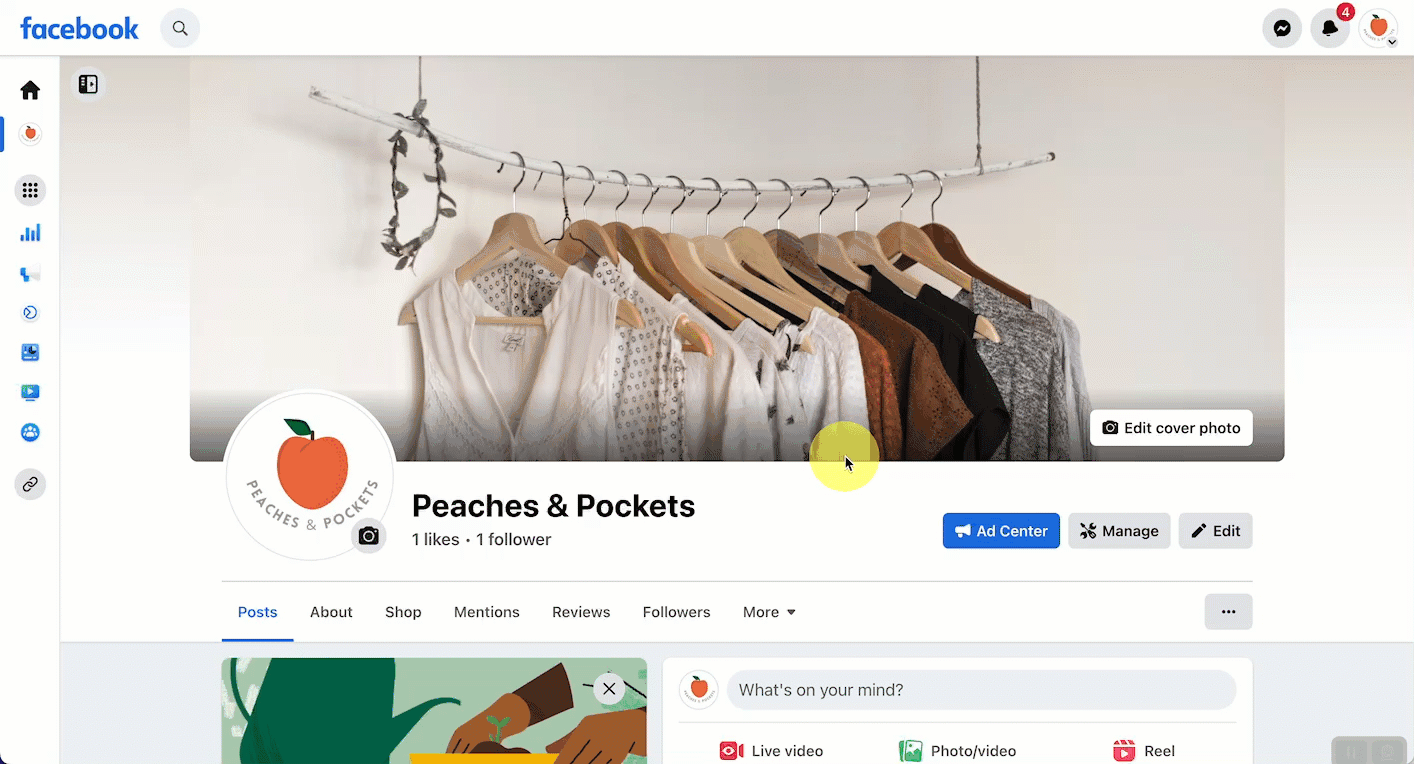Switch to the About tab
Image resolution: width=1414 pixels, height=764 pixels.
(331, 612)
